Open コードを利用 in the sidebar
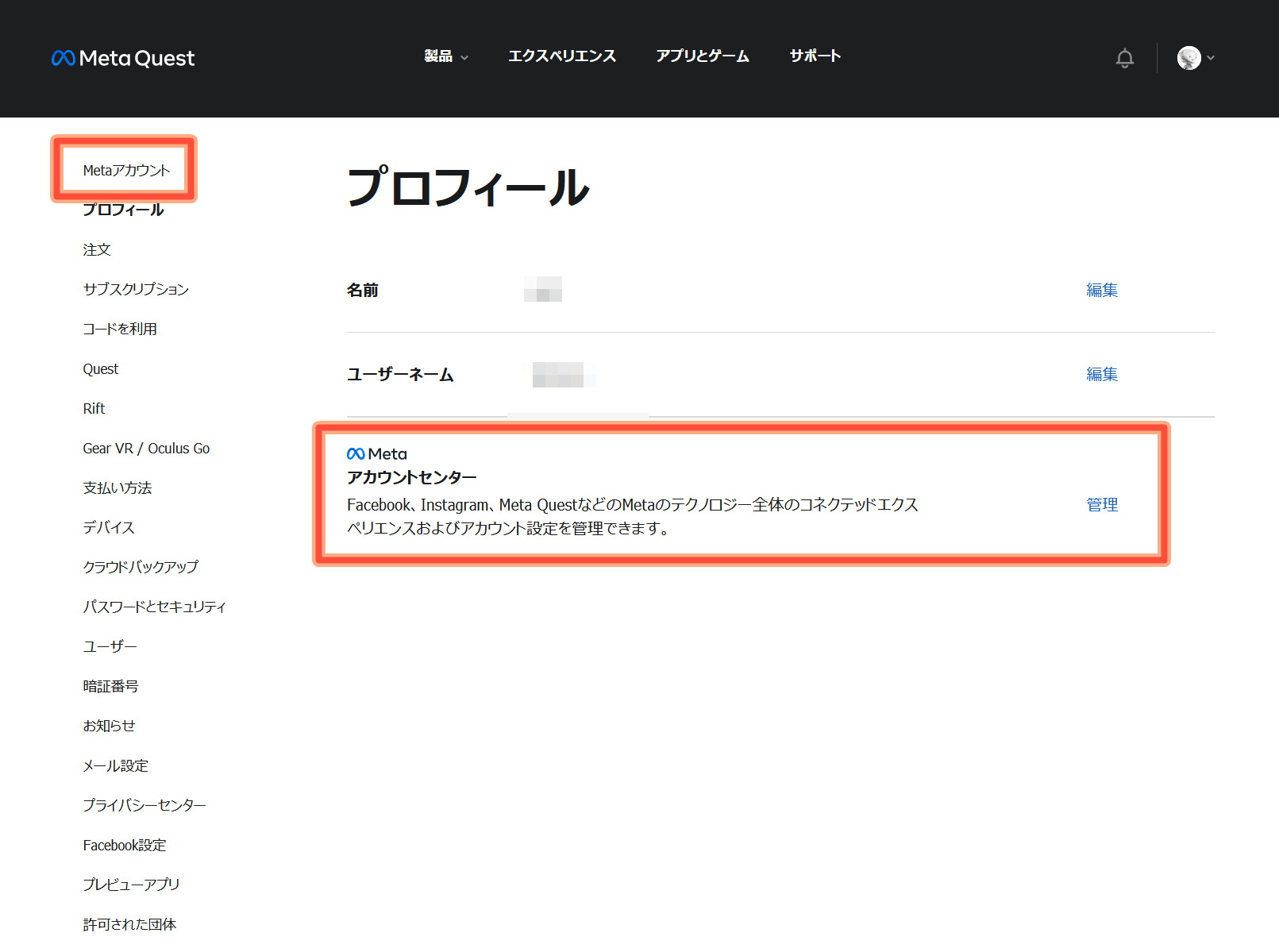Screen dimensions: 1279x952 (120, 329)
